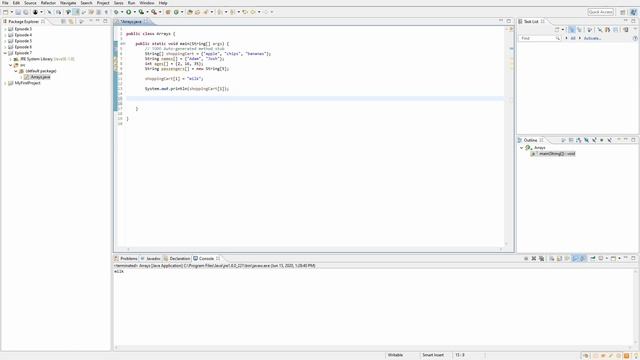The height and width of the screenshot is (360, 640).
Task: Click the Task List help question icon
Action: click(x=635, y=38)
